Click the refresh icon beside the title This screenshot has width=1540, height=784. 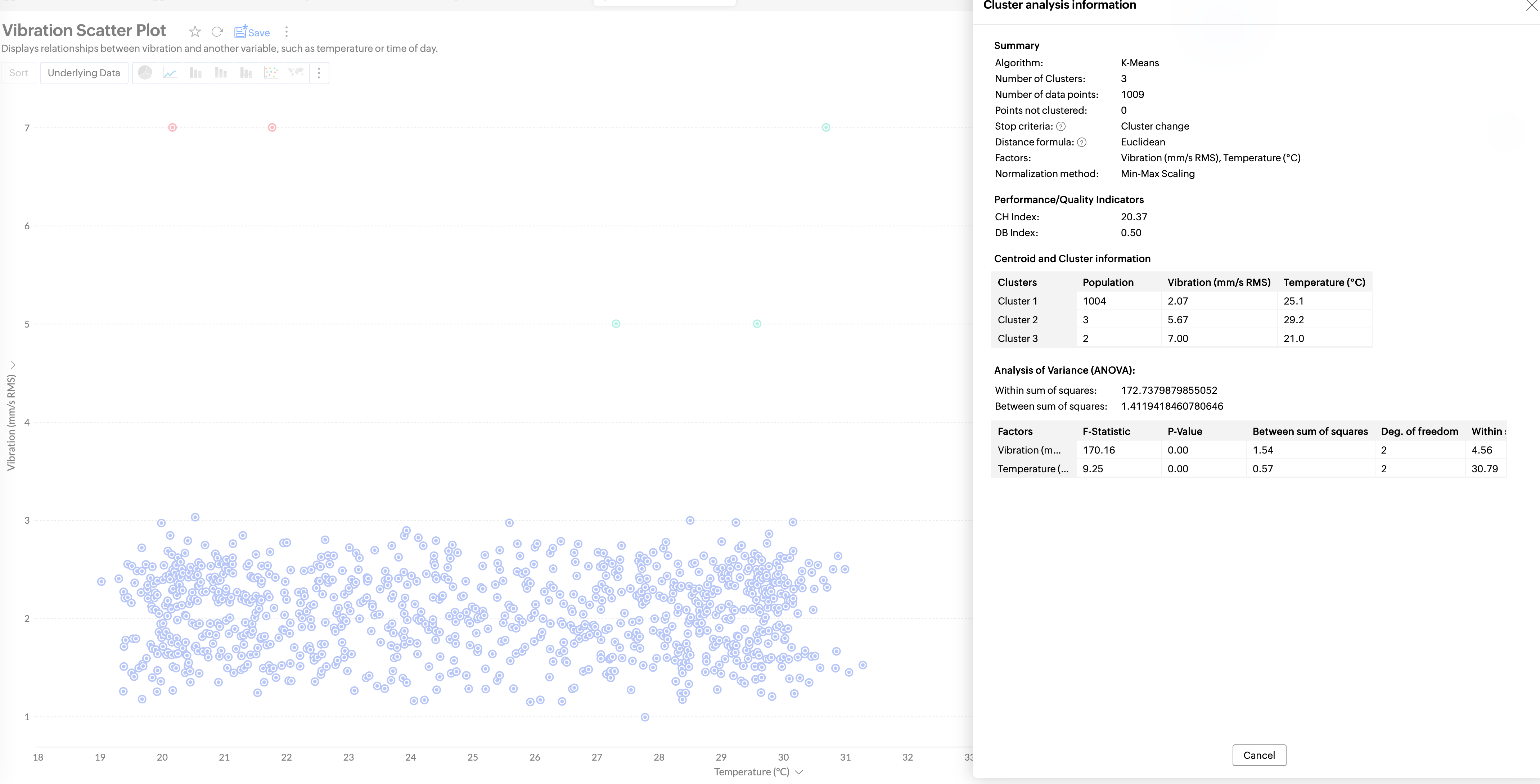pyautogui.click(x=217, y=32)
